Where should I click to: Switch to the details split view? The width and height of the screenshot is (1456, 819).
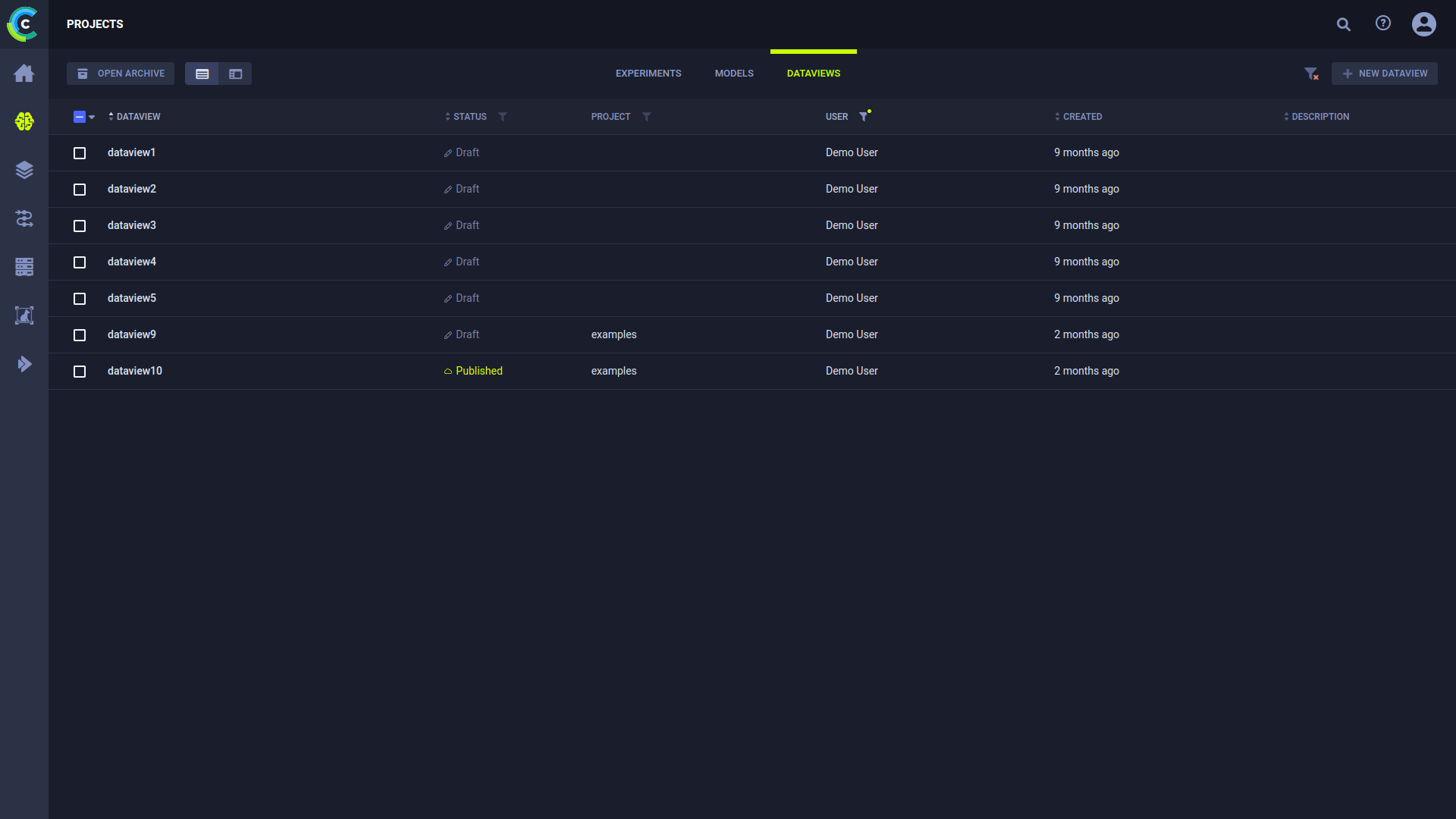pyautogui.click(x=235, y=74)
